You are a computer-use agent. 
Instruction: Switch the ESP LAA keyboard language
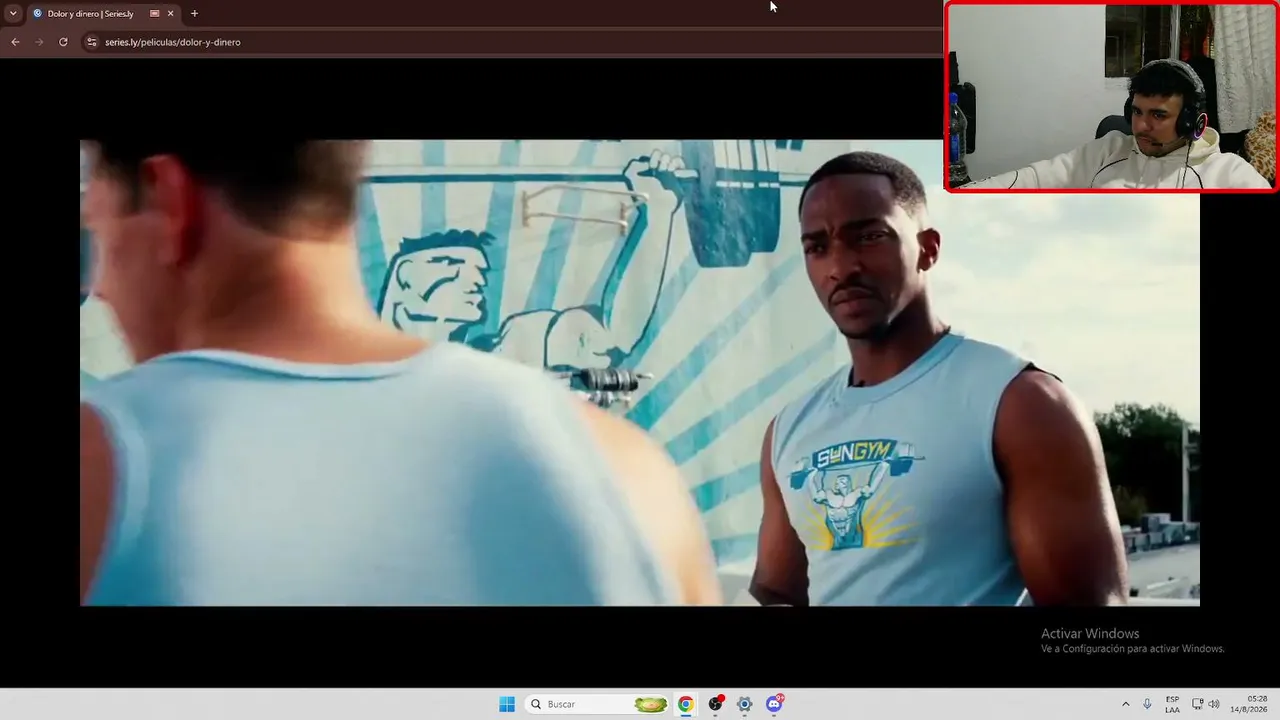point(1172,704)
